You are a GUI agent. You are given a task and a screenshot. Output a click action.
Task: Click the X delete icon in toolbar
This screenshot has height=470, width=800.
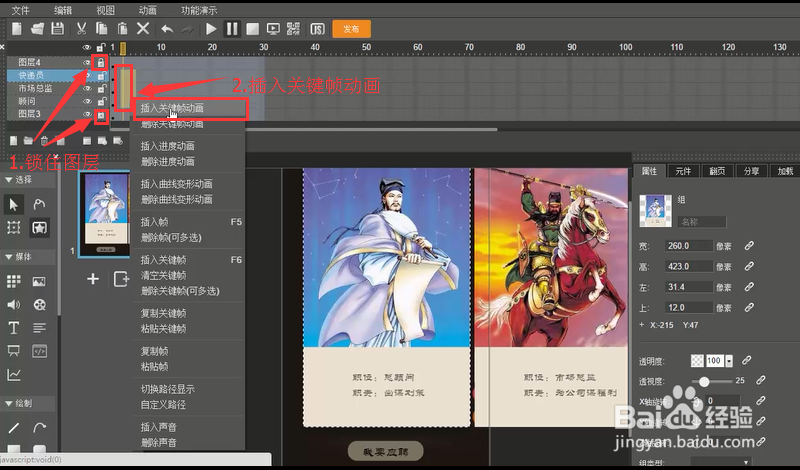(143, 29)
